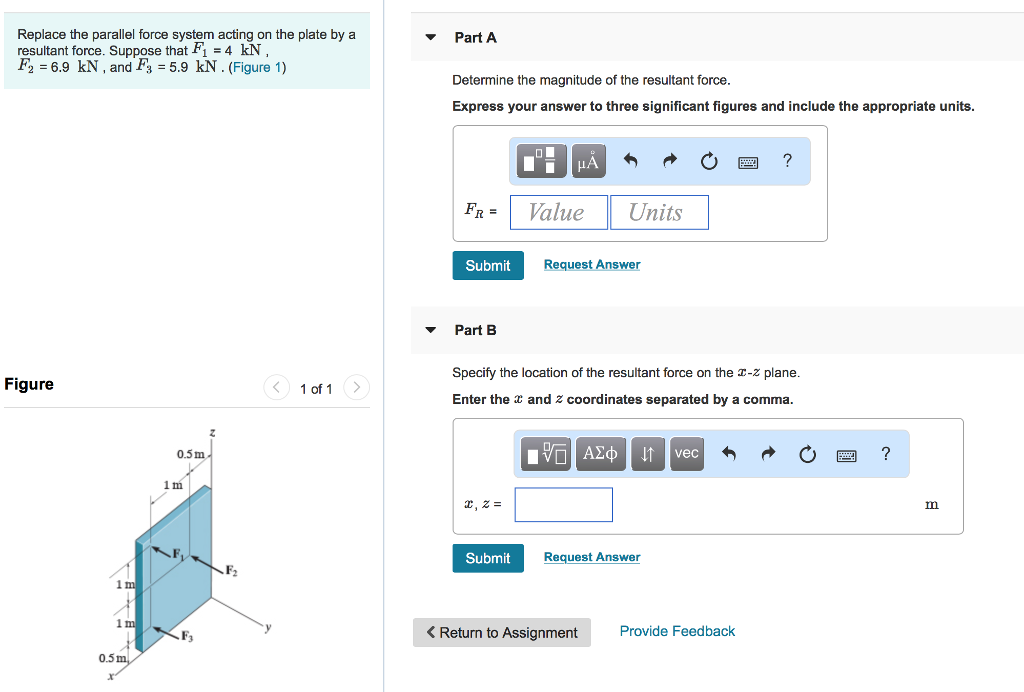Viewport: 1024px width, 692px height.
Task: Reset the Part B answer field
Action: 807,454
